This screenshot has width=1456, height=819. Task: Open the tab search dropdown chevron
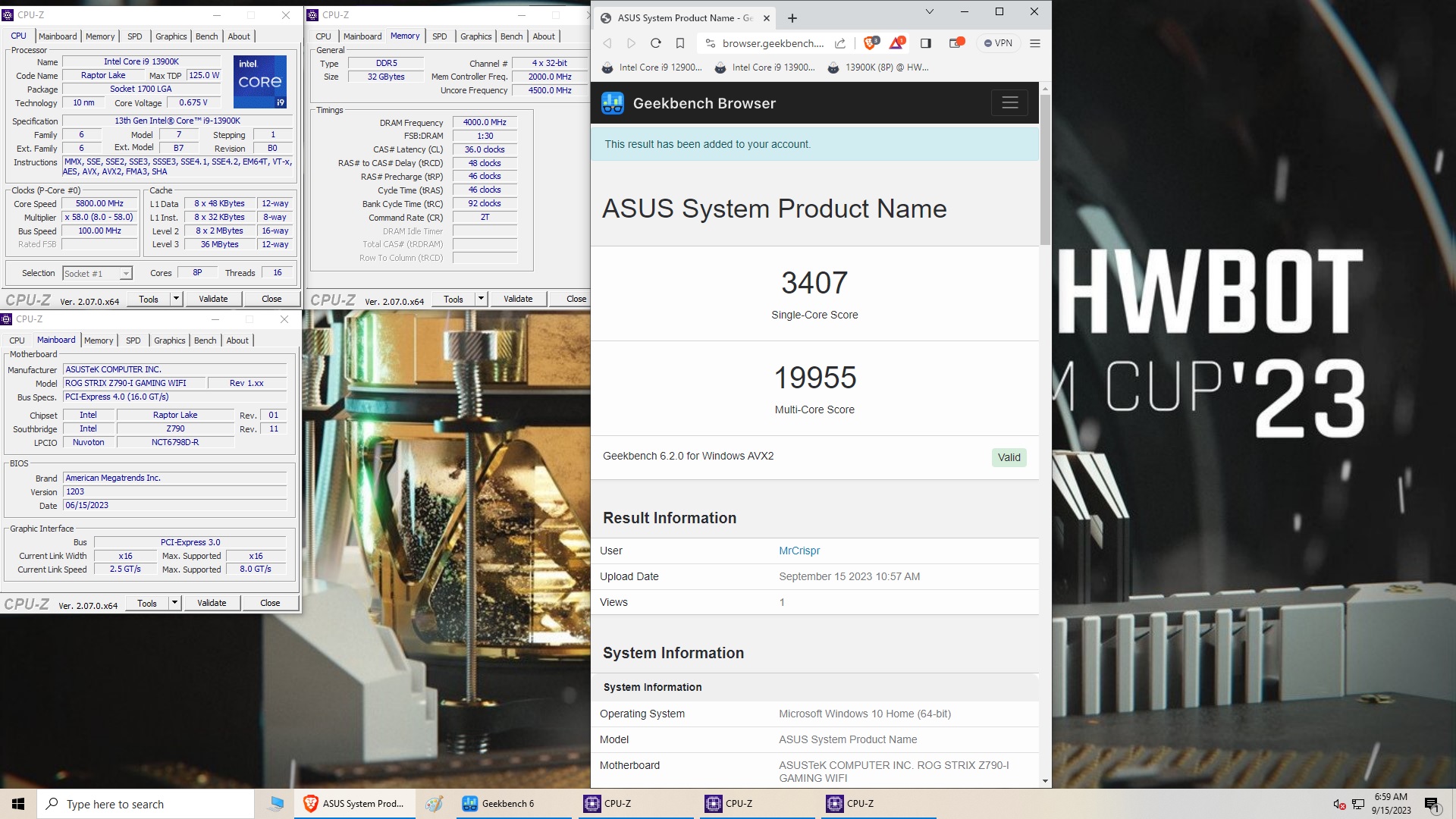930,11
